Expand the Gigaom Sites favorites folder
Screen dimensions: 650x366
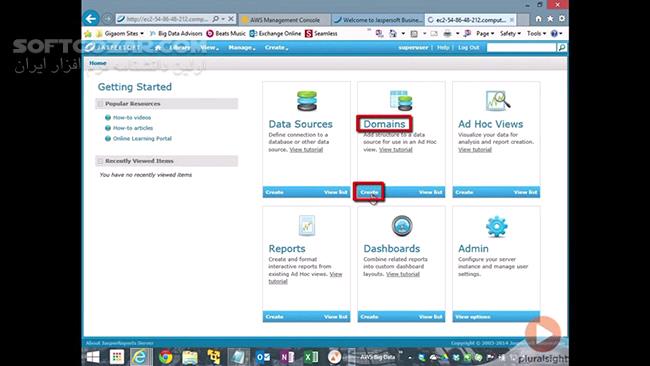click(120, 34)
